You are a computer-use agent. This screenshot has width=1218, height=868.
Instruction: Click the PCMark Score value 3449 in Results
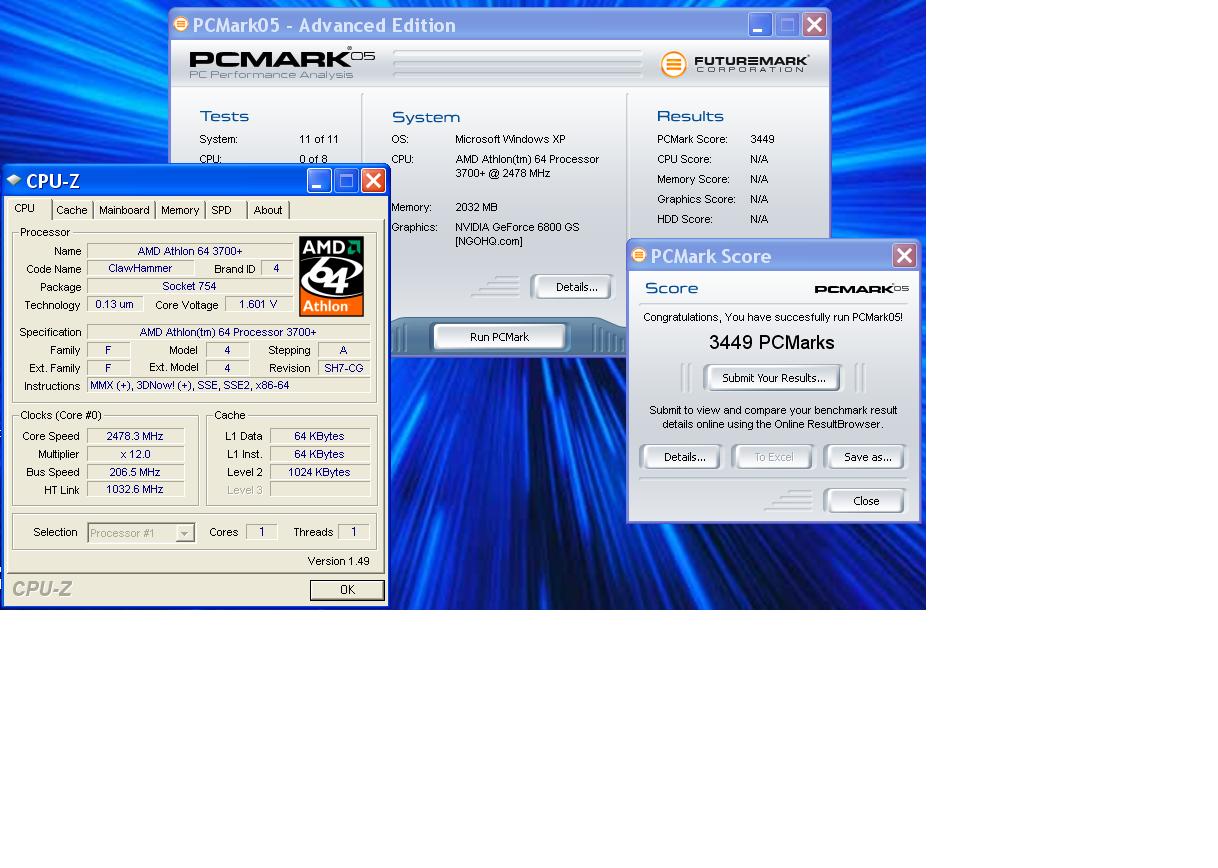point(762,139)
